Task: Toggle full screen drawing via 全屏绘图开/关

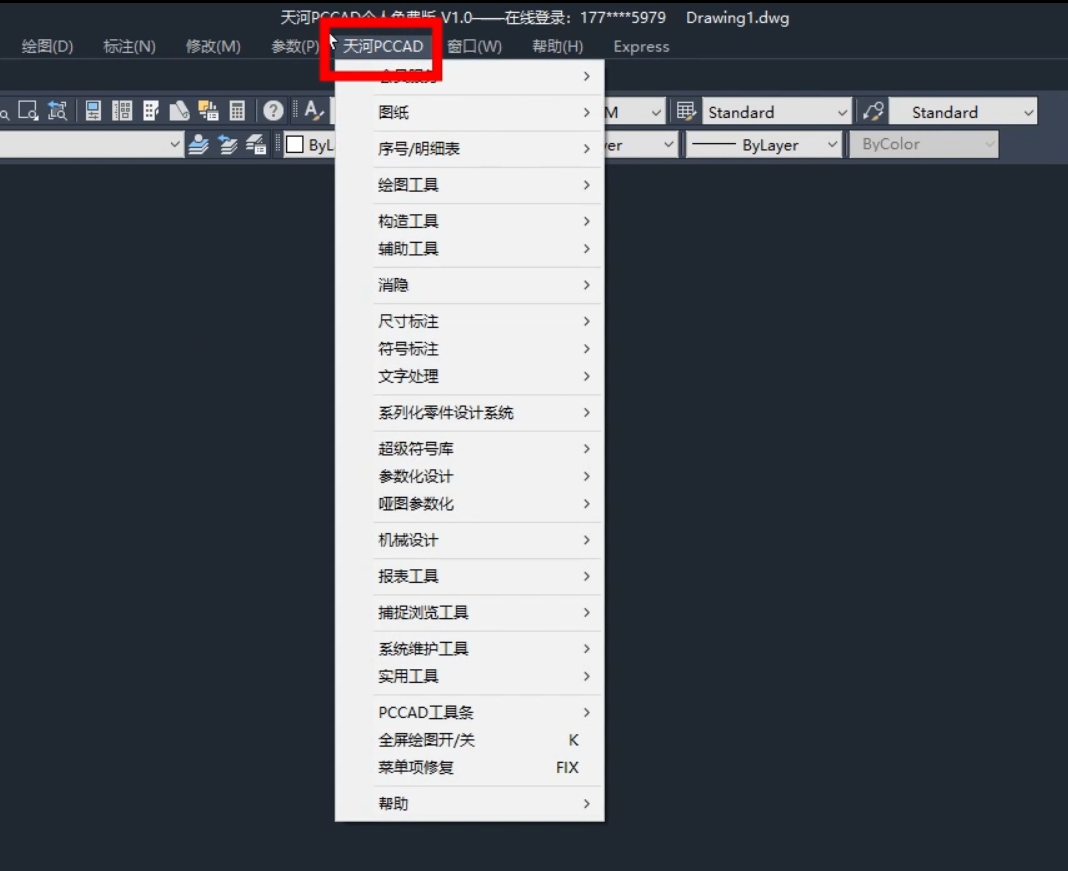Action: coord(430,740)
